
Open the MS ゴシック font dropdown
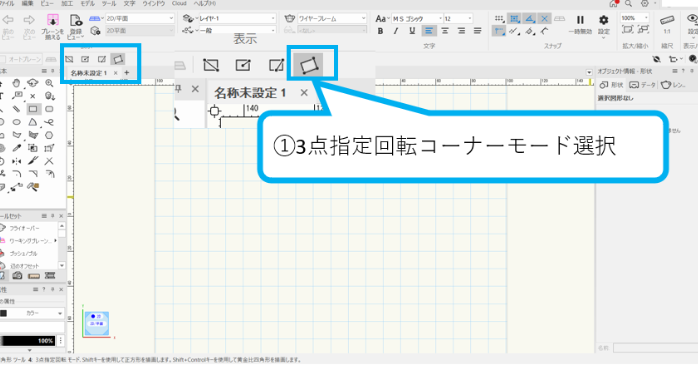click(x=417, y=19)
